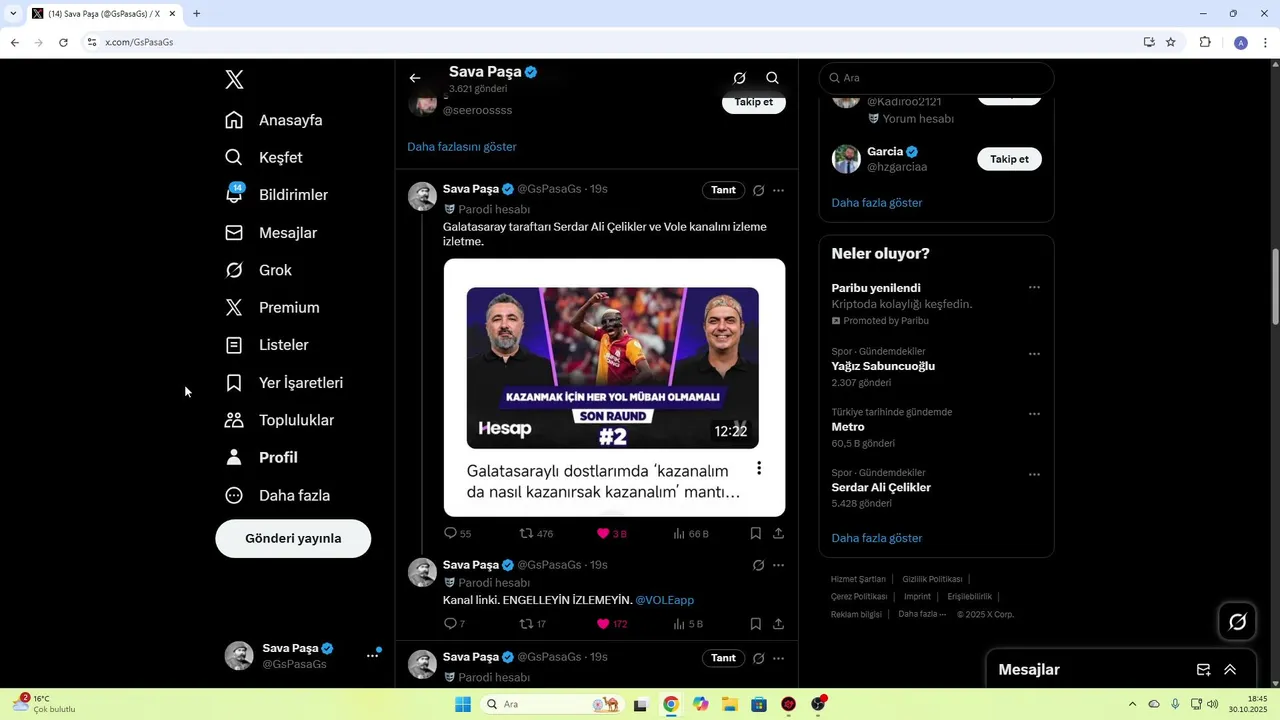Open Topluluklar communities

[279, 420]
